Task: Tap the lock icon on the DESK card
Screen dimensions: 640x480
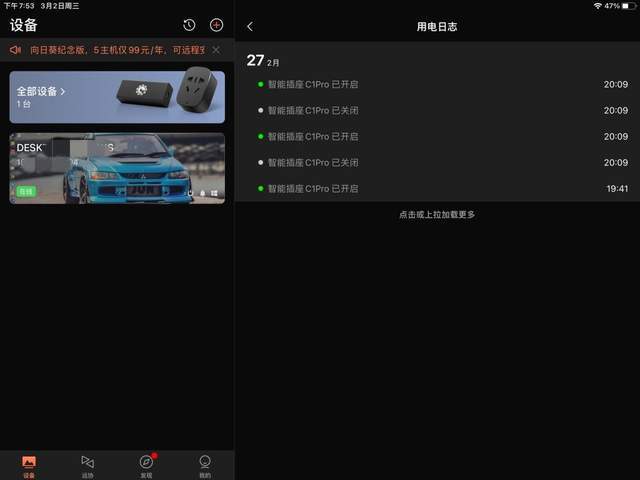Action: (x=202, y=193)
